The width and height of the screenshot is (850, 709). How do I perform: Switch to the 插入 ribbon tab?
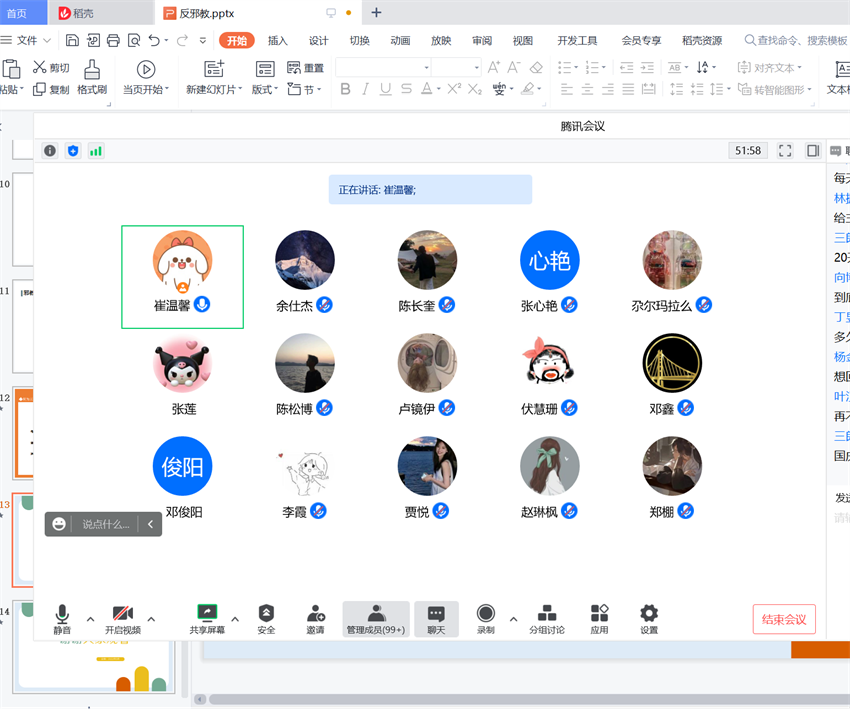pyautogui.click(x=278, y=41)
